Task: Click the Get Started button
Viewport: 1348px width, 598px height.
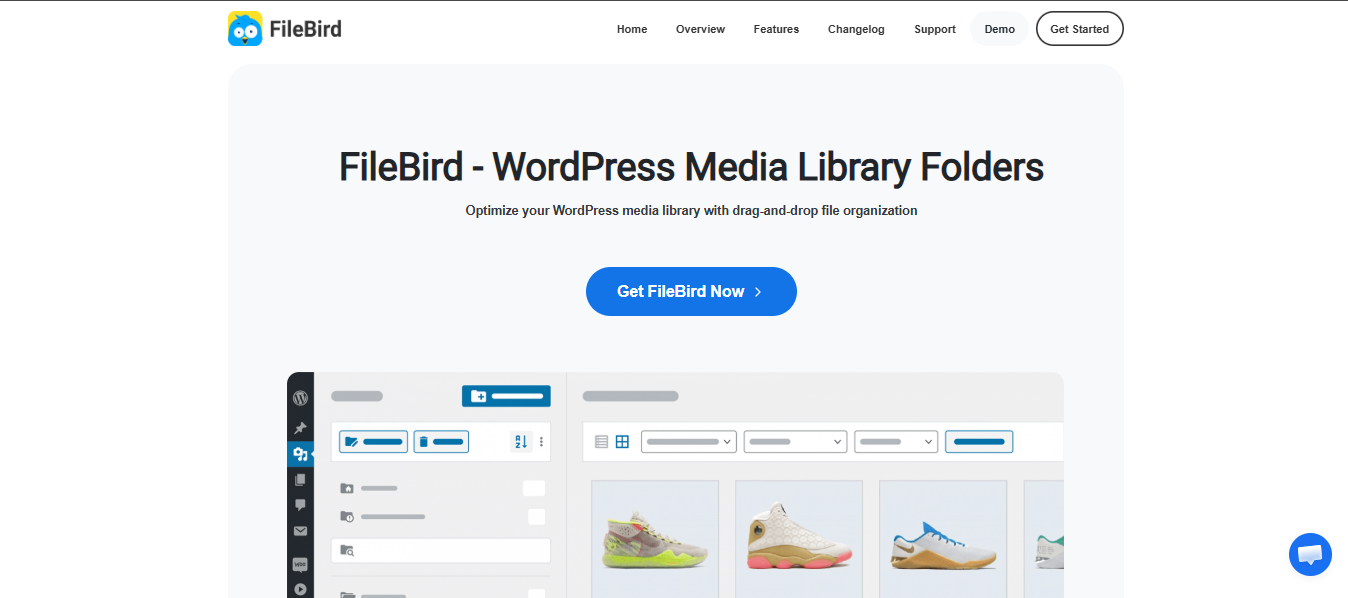Action: click(1080, 29)
